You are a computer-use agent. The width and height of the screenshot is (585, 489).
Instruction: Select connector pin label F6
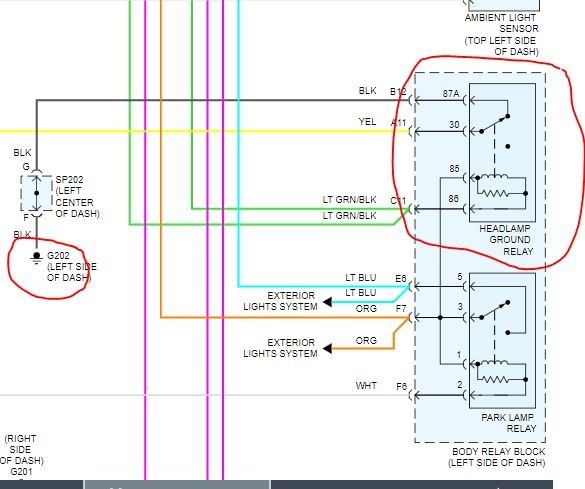tap(401, 386)
